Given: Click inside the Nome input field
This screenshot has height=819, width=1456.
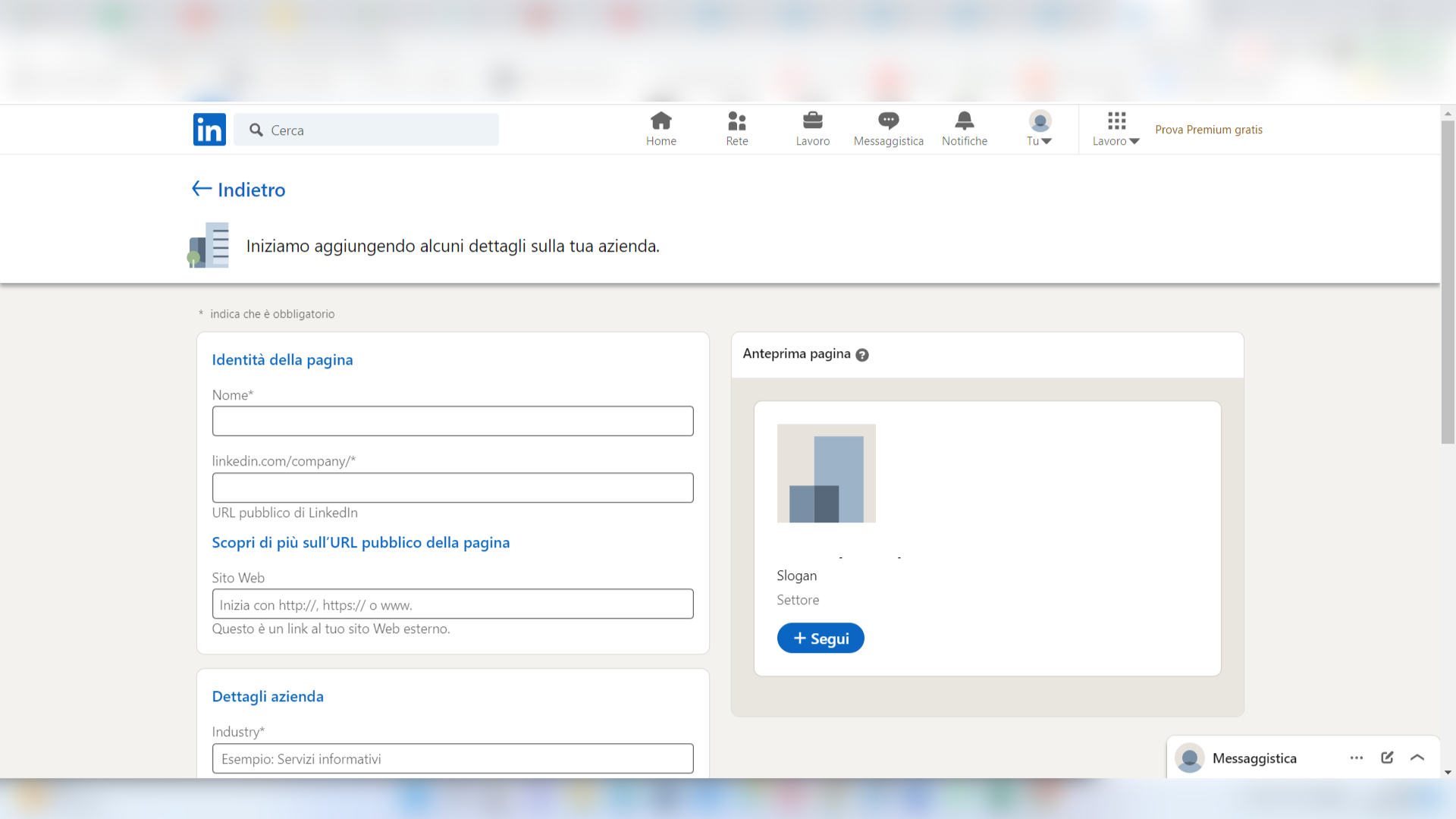Looking at the screenshot, I should [x=452, y=421].
